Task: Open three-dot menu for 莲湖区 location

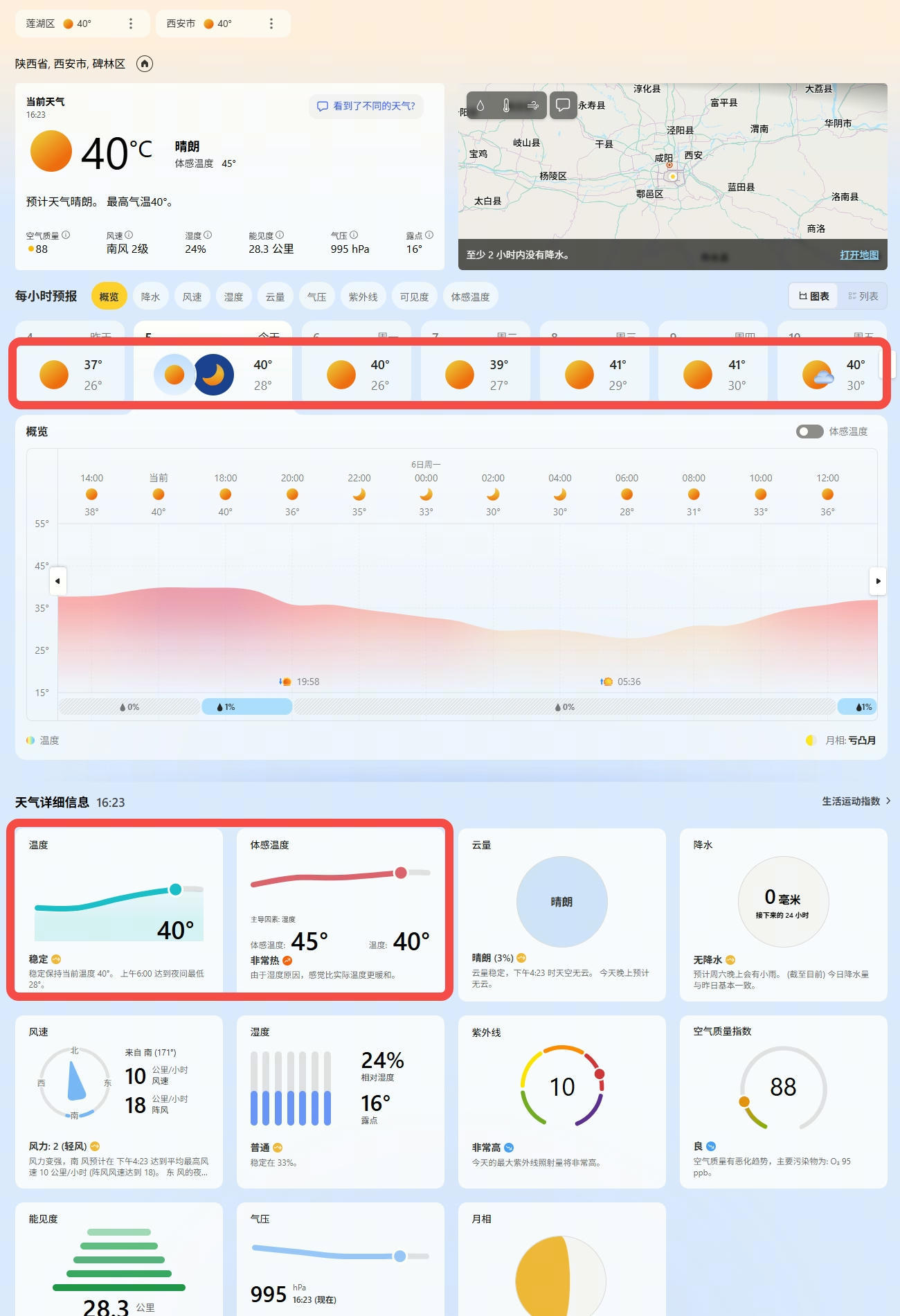Action: coord(130,24)
